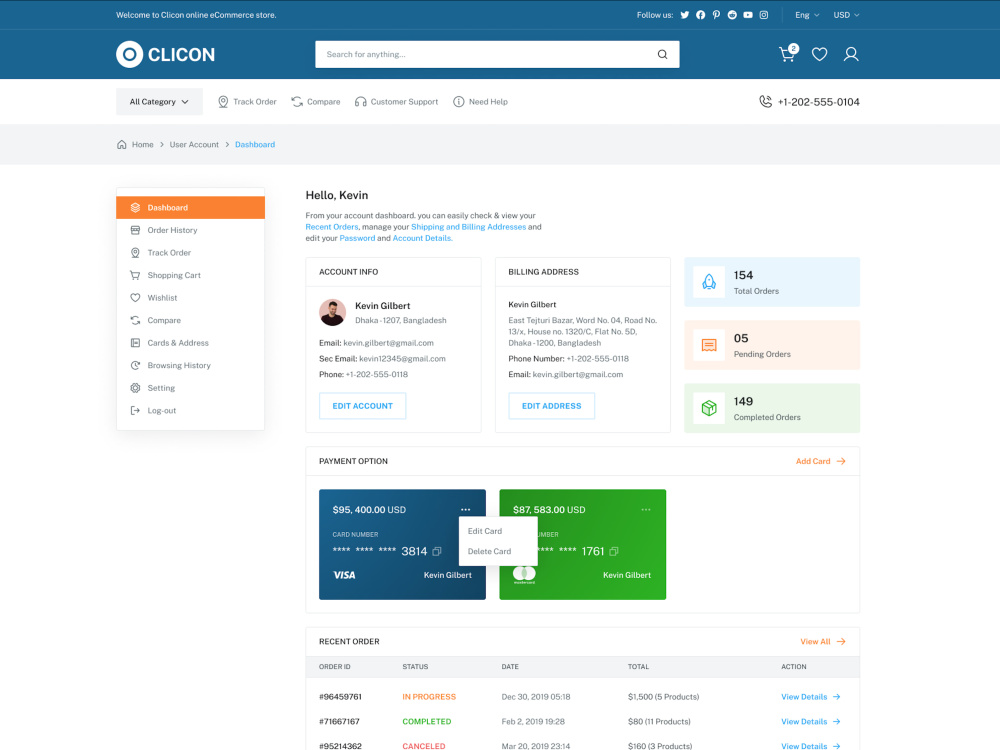Open the green card's three-dot menu

pos(646,510)
